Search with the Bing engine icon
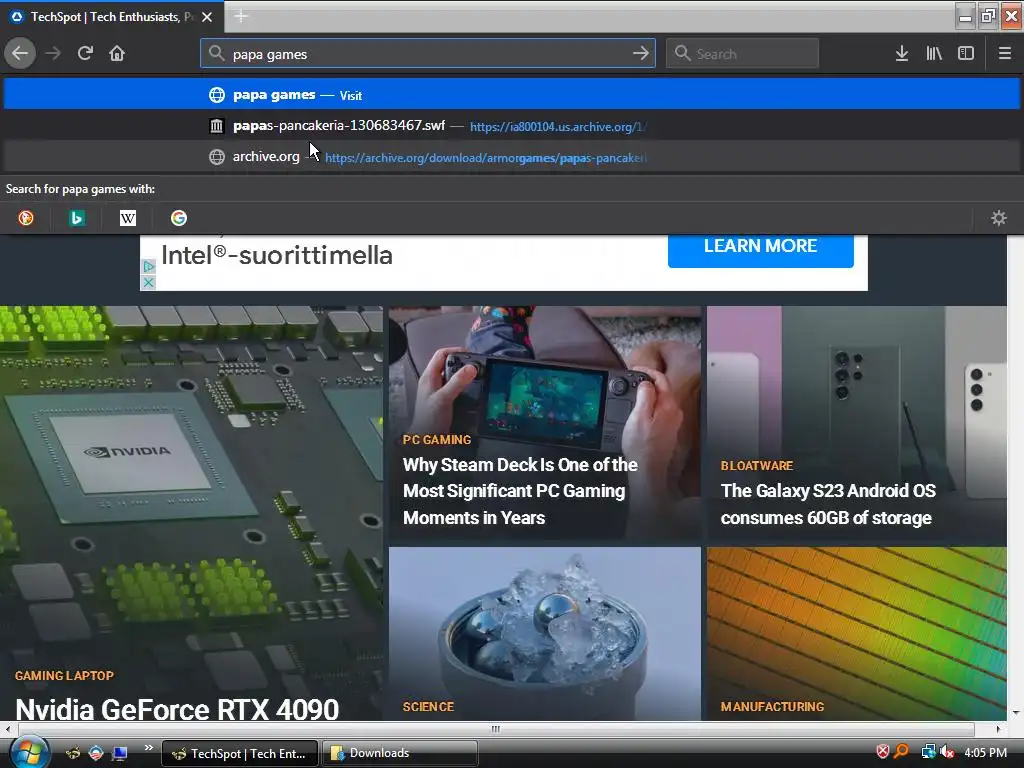Viewport: 1024px width, 768px height. coord(77,218)
